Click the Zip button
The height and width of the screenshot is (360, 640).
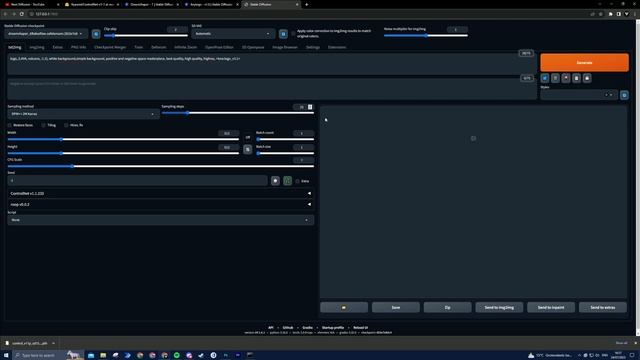tap(447, 307)
